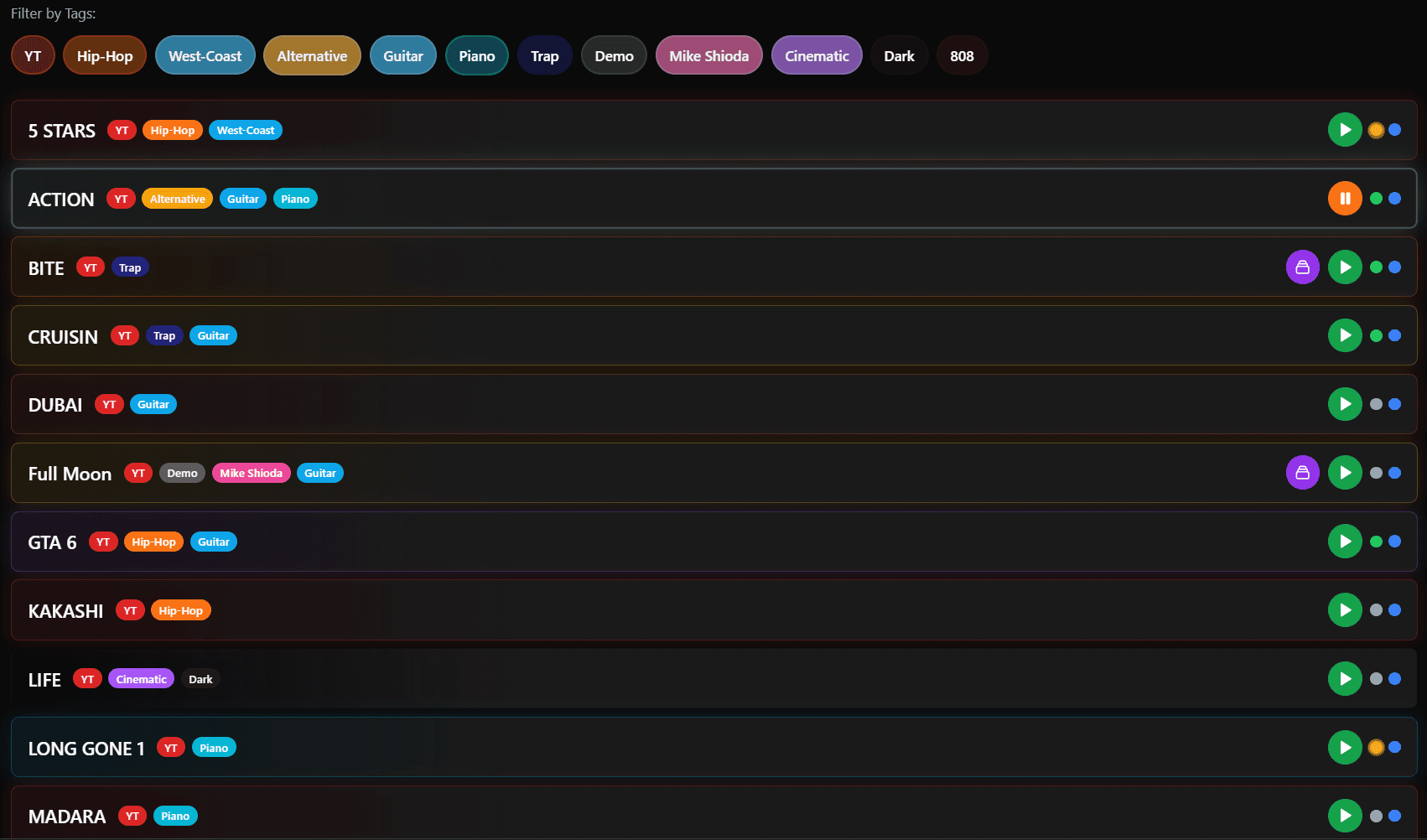Screen dimensions: 1427x840
Task: Play the LIFE track
Action: [1345, 679]
